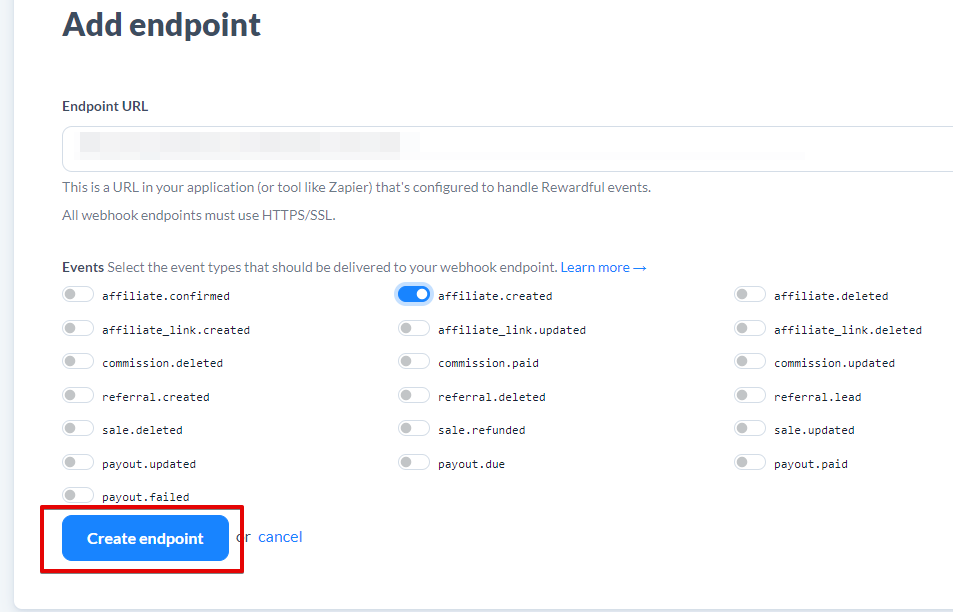Turn on sale.deleted event toggle
Screen dimensions: 953x612
(x=78, y=428)
